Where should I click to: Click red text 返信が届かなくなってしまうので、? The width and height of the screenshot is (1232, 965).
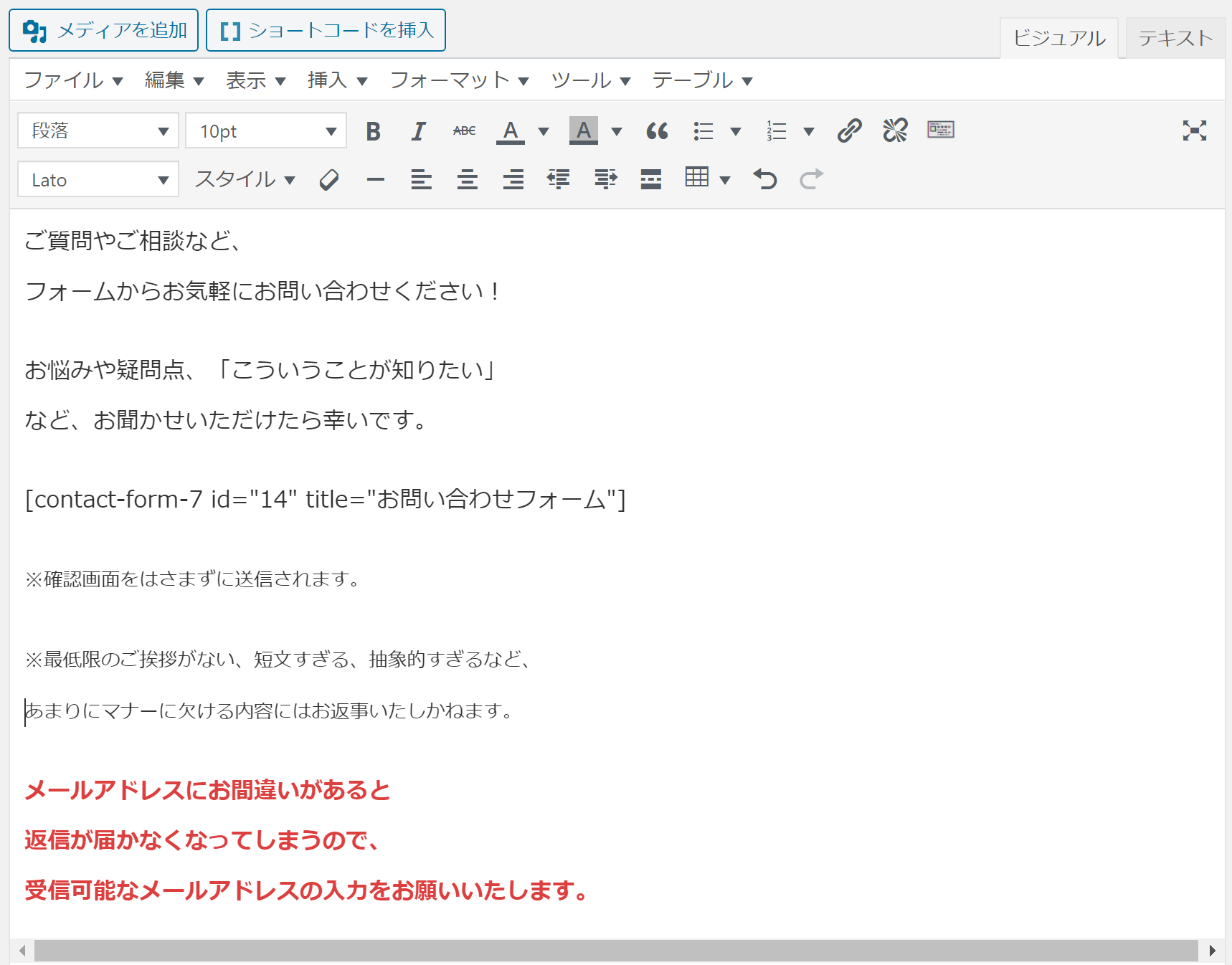tap(202, 840)
